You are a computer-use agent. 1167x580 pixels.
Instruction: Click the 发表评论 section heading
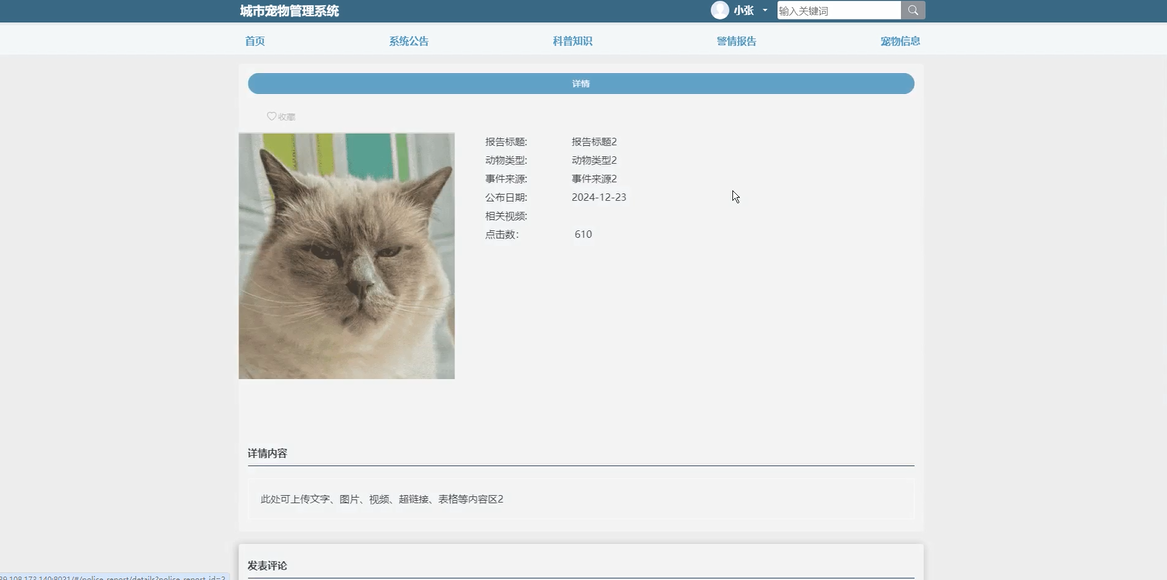click(267, 566)
